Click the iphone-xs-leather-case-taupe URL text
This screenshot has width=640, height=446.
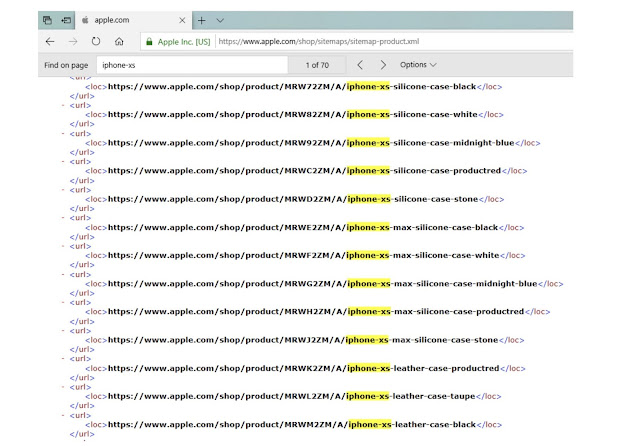[291, 396]
